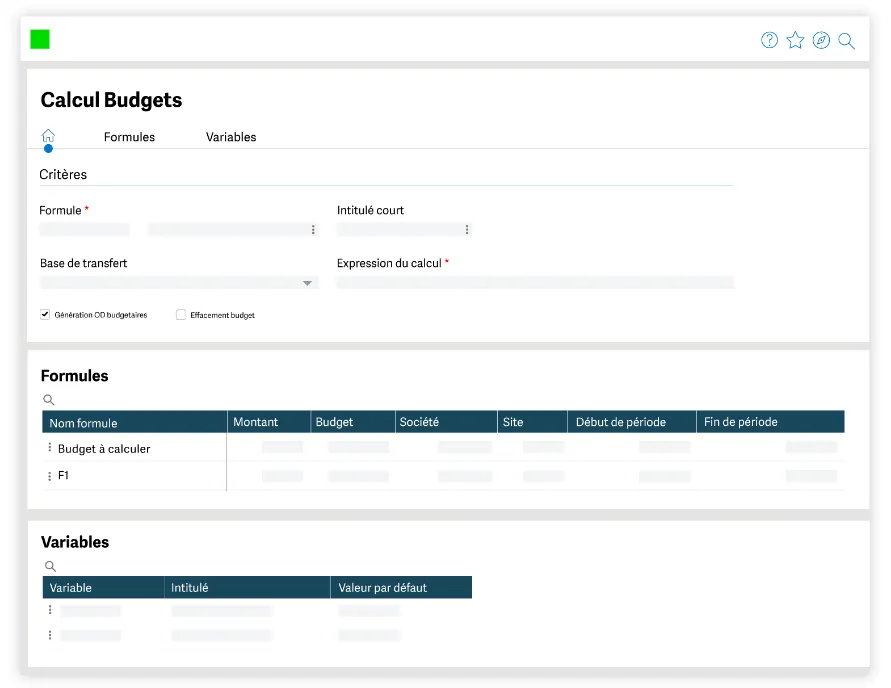This screenshot has height=688, width=891.
Task: Click the Budget column header
Action: click(x=353, y=422)
